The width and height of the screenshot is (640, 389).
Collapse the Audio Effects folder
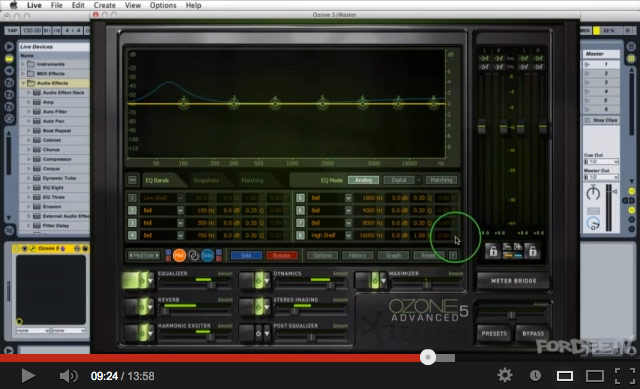pyautogui.click(x=23, y=83)
